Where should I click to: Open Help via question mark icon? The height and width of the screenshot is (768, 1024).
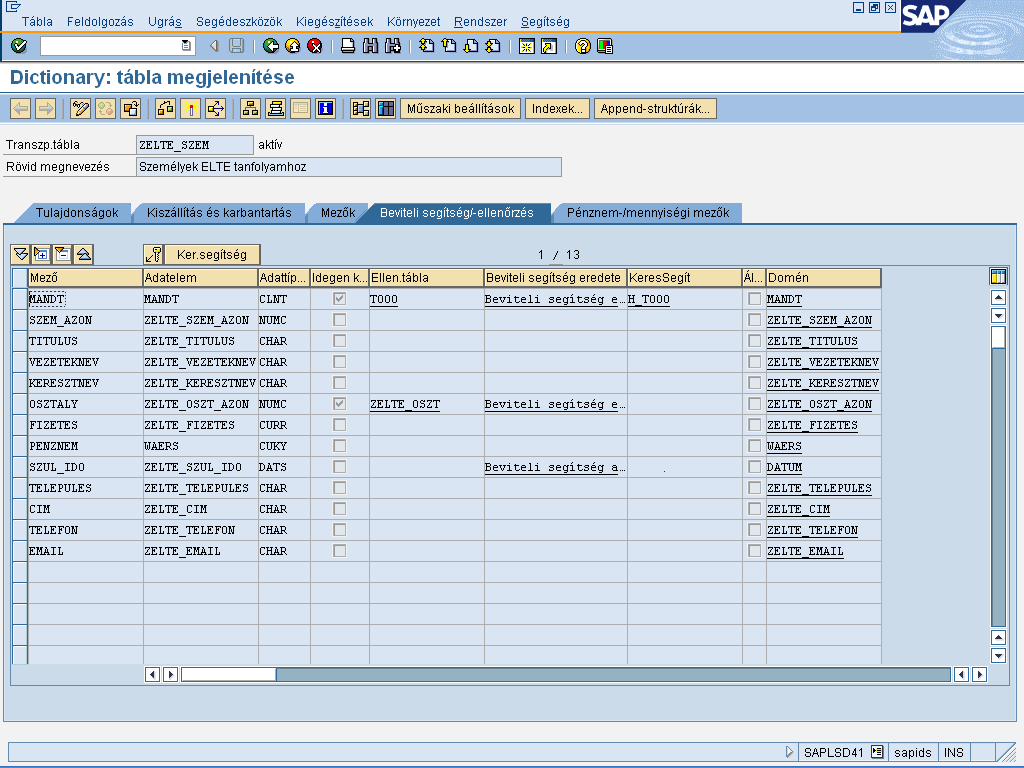[x=583, y=46]
